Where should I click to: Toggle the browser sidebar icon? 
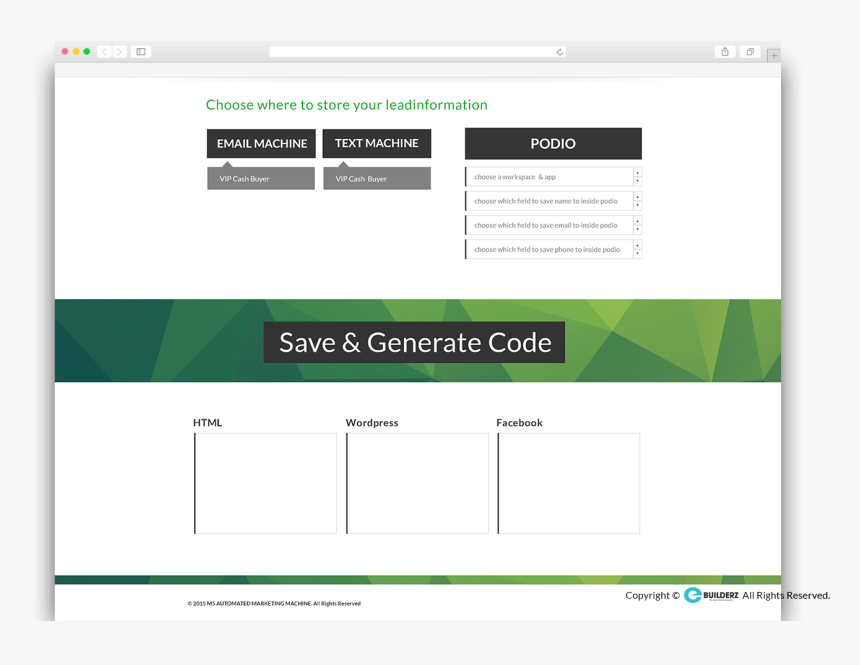(141, 52)
